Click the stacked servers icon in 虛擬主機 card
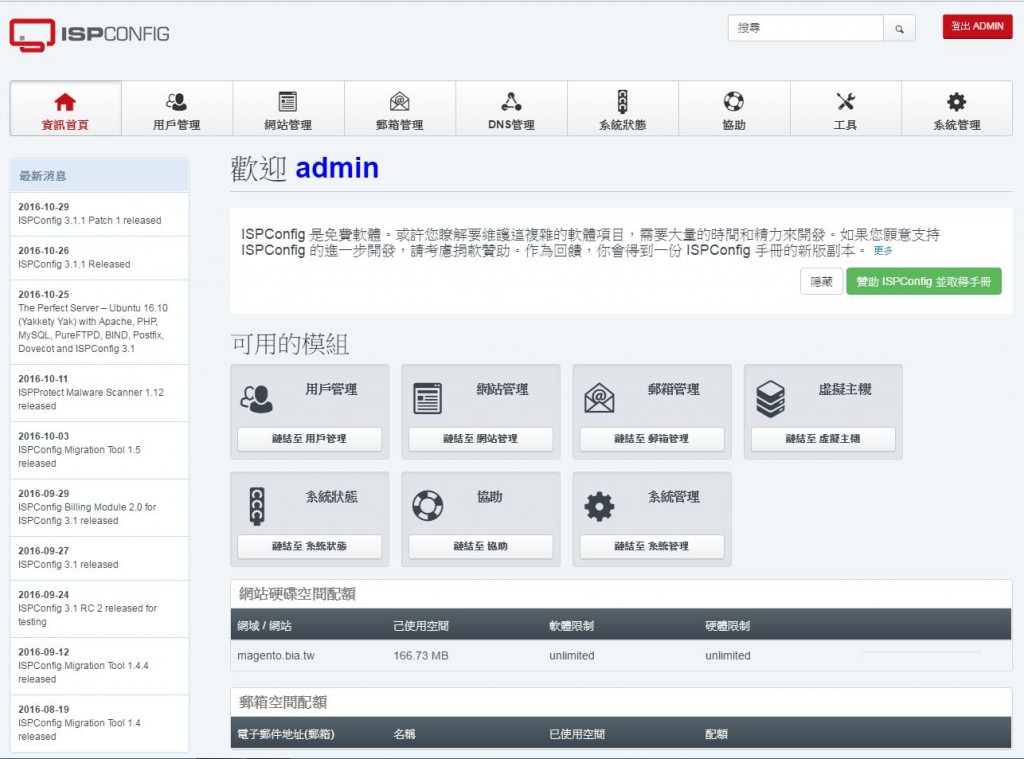Screen dimensions: 1024x759 (771, 398)
